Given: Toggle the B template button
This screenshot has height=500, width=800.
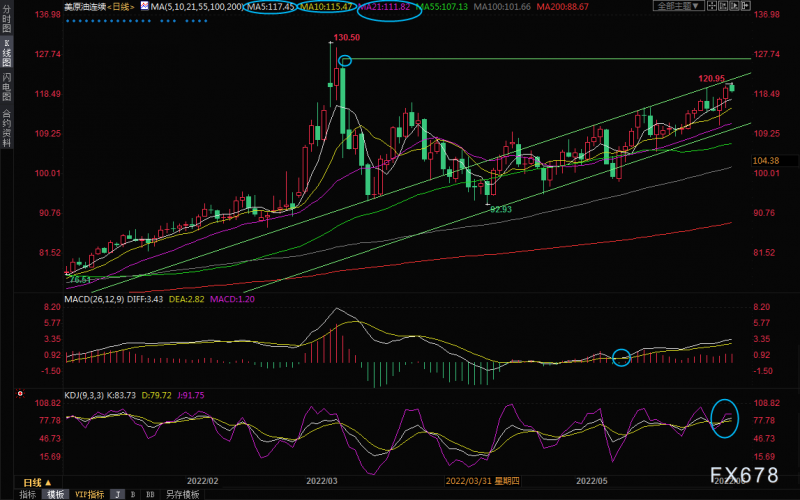Looking at the screenshot, I should (x=134, y=494).
